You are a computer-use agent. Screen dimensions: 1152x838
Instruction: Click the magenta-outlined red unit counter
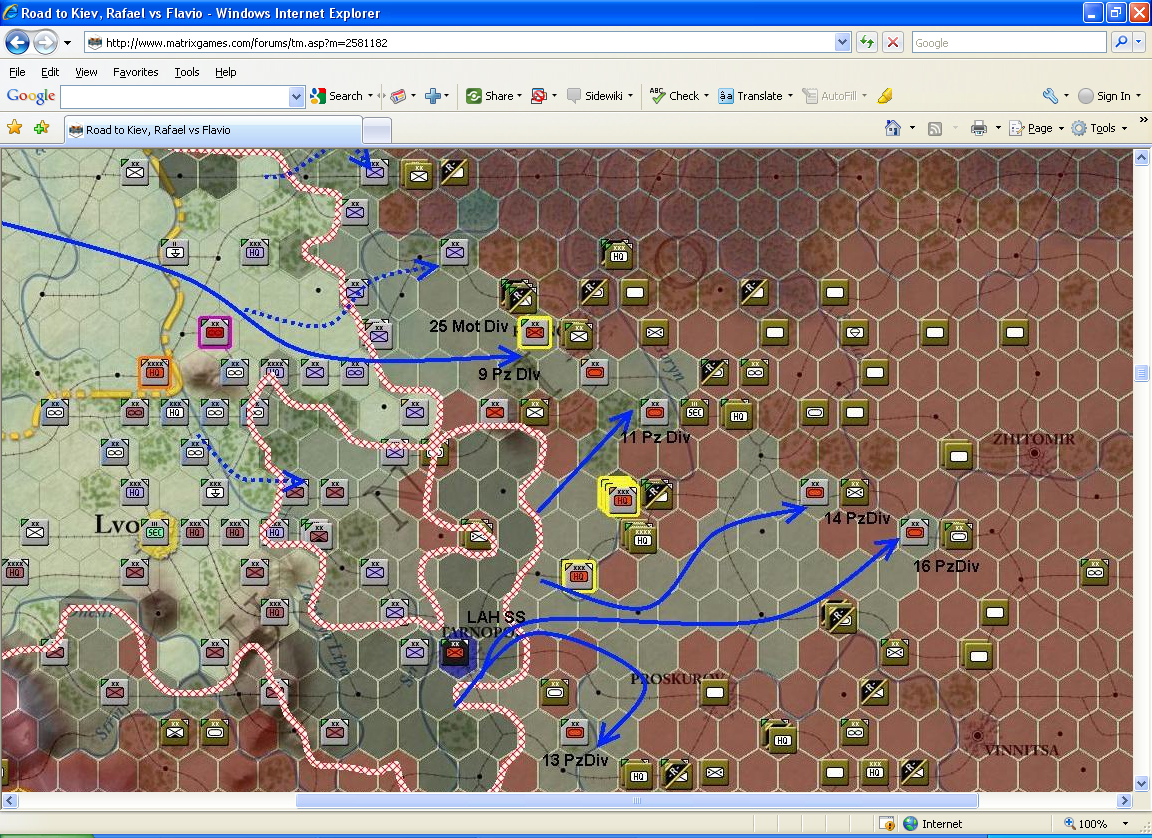tap(215, 333)
